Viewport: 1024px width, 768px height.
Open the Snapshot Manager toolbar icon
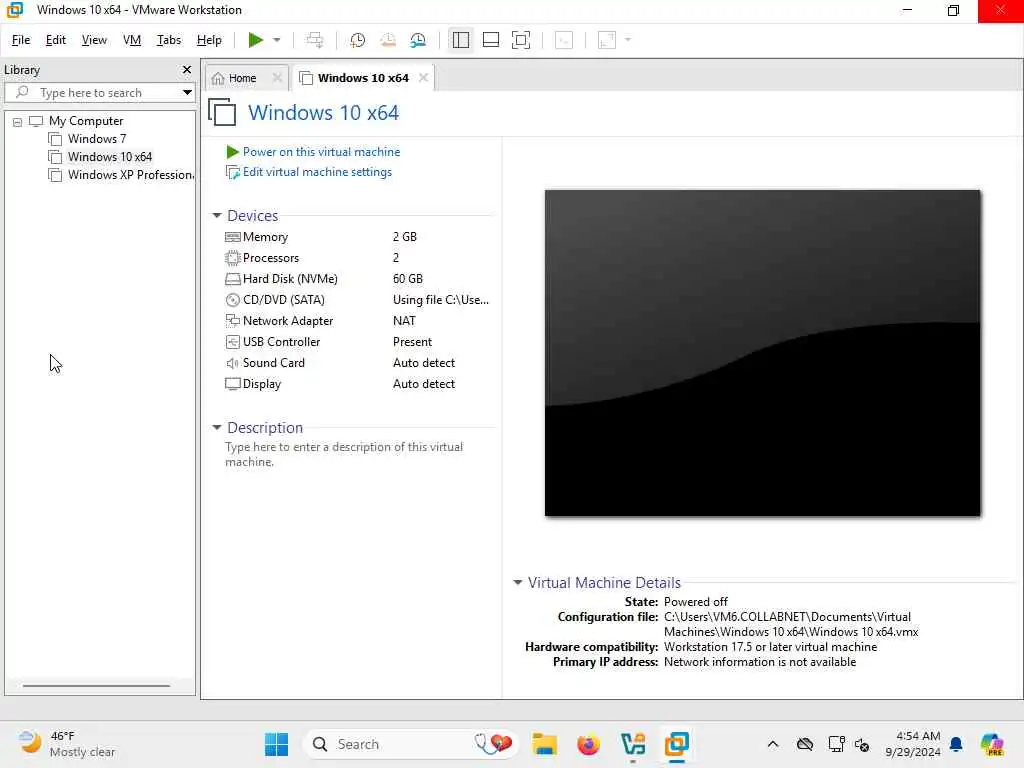pyautogui.click(x=418, y=40)
